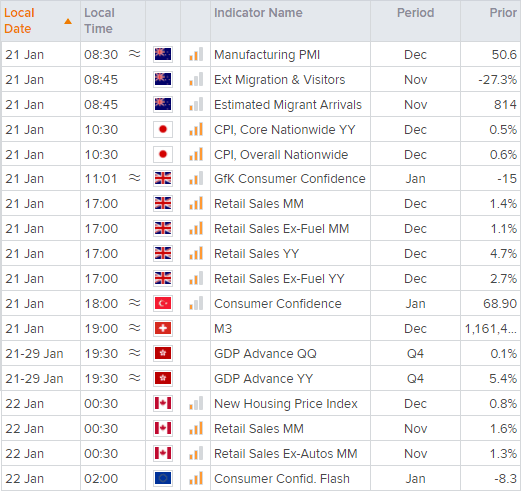Click importance bars for CPI, Overall Nationwide
Image resolution: width=521 pixels, height=491 pixels.
pyautogui.click(x=196, y=154)
